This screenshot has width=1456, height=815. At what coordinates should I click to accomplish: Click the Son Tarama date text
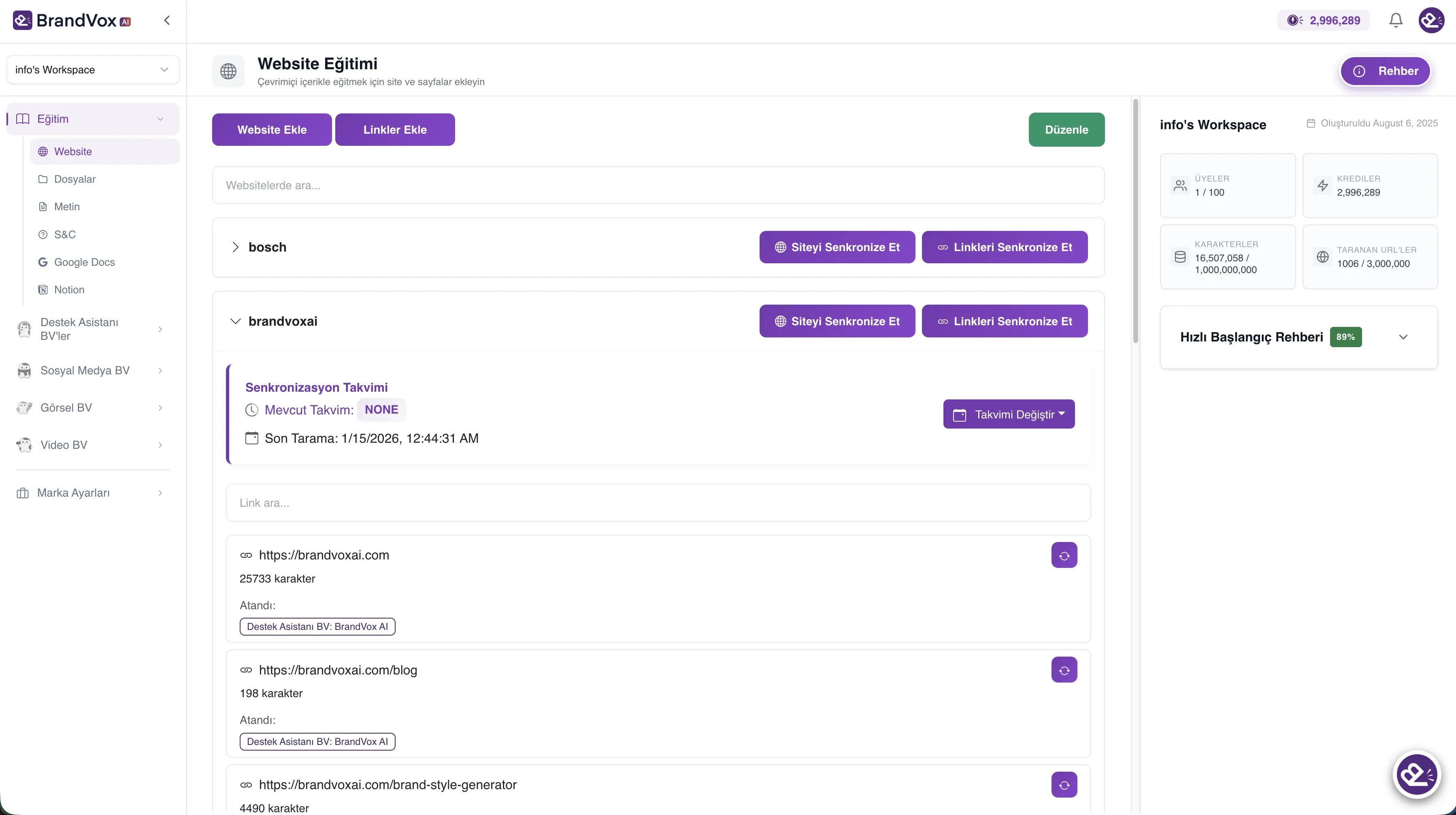(372, 438)
